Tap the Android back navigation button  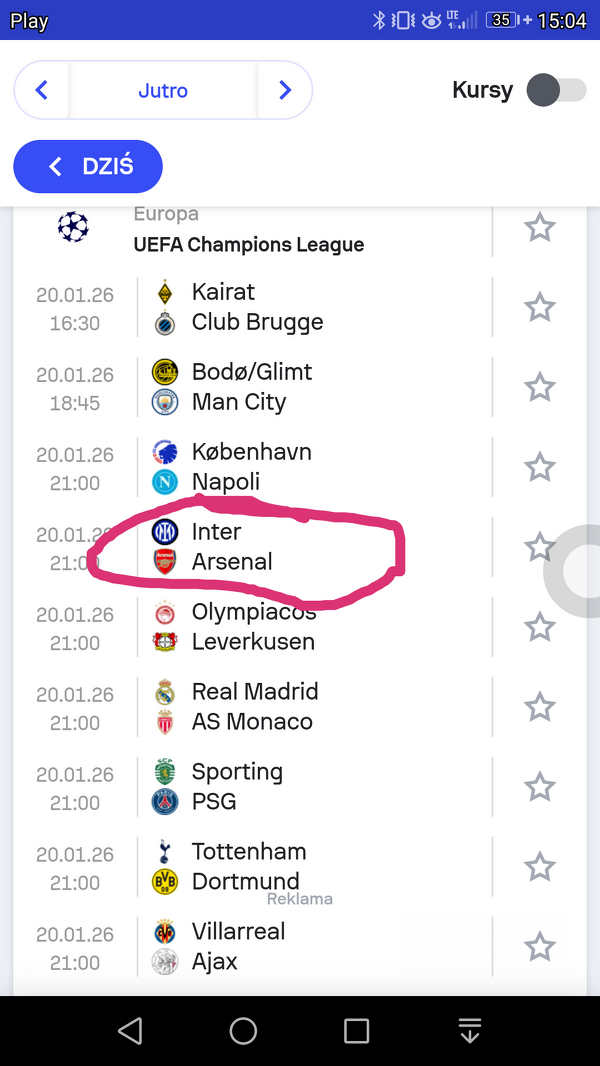130,1031
